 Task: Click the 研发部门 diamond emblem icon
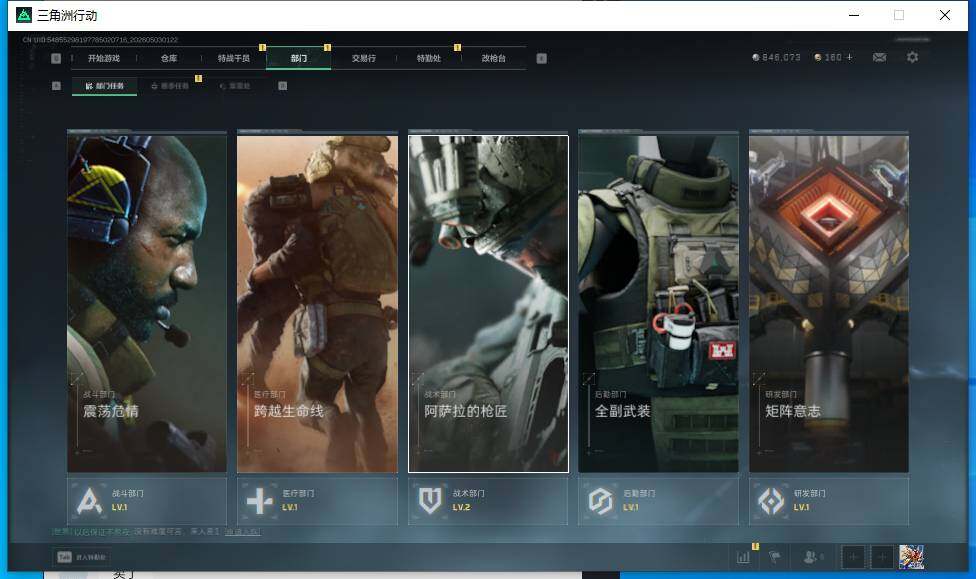coord(771,501)
